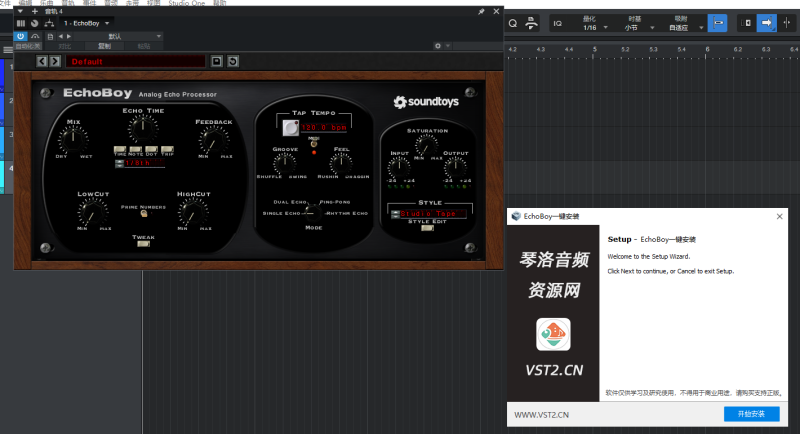Toggle the blue snap button

click(x=717, y=22)
